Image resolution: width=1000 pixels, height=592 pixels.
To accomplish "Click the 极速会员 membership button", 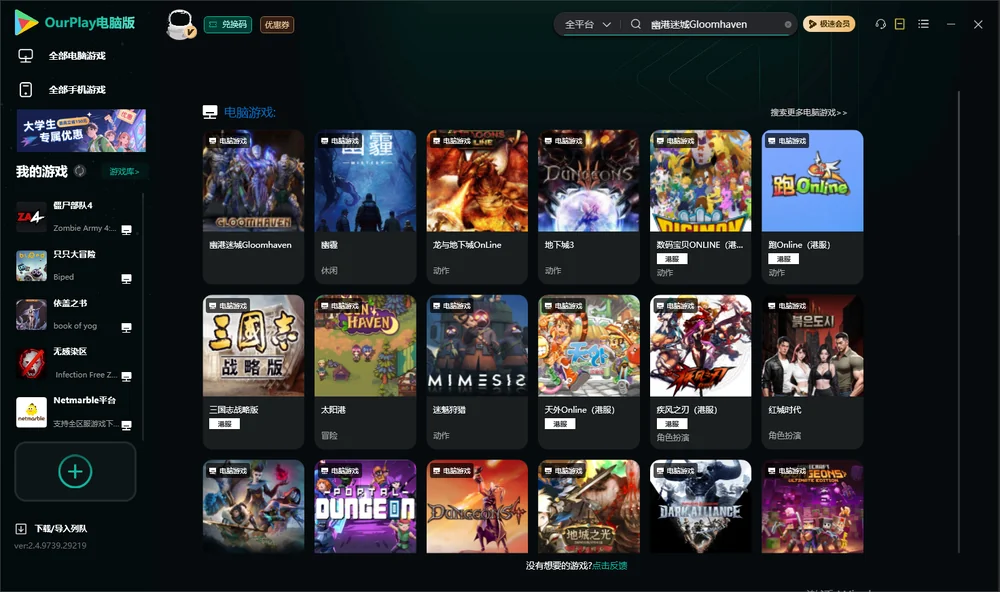I will (828, 24).
